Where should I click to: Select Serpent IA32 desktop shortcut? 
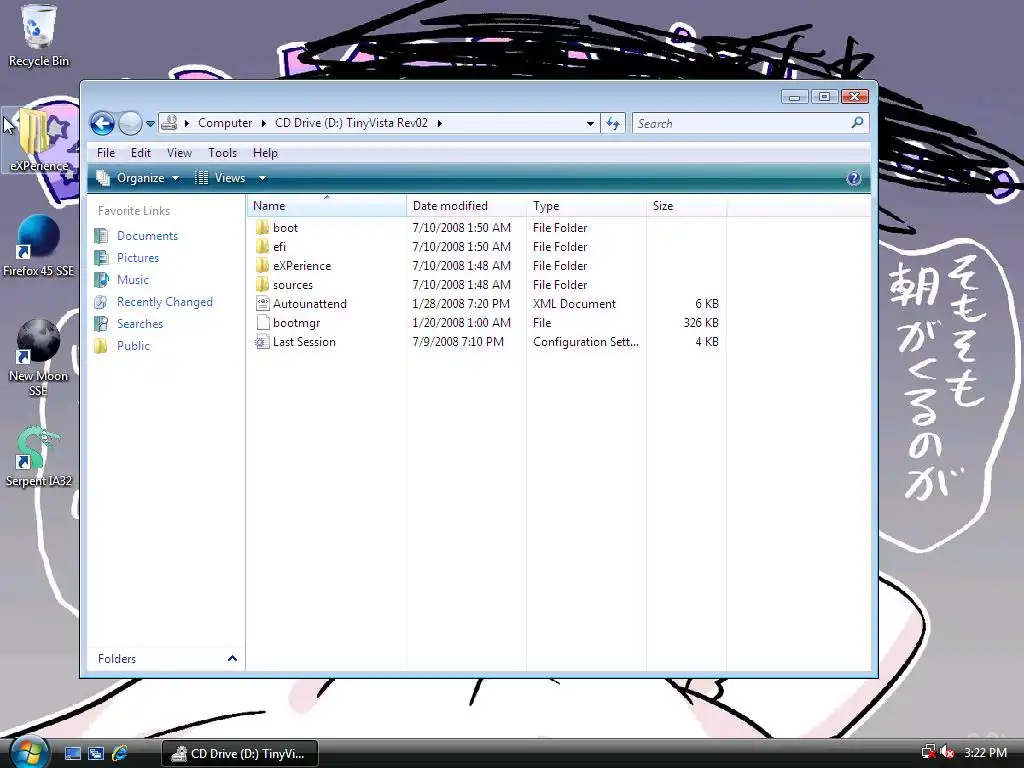click(x=39, y=457)
